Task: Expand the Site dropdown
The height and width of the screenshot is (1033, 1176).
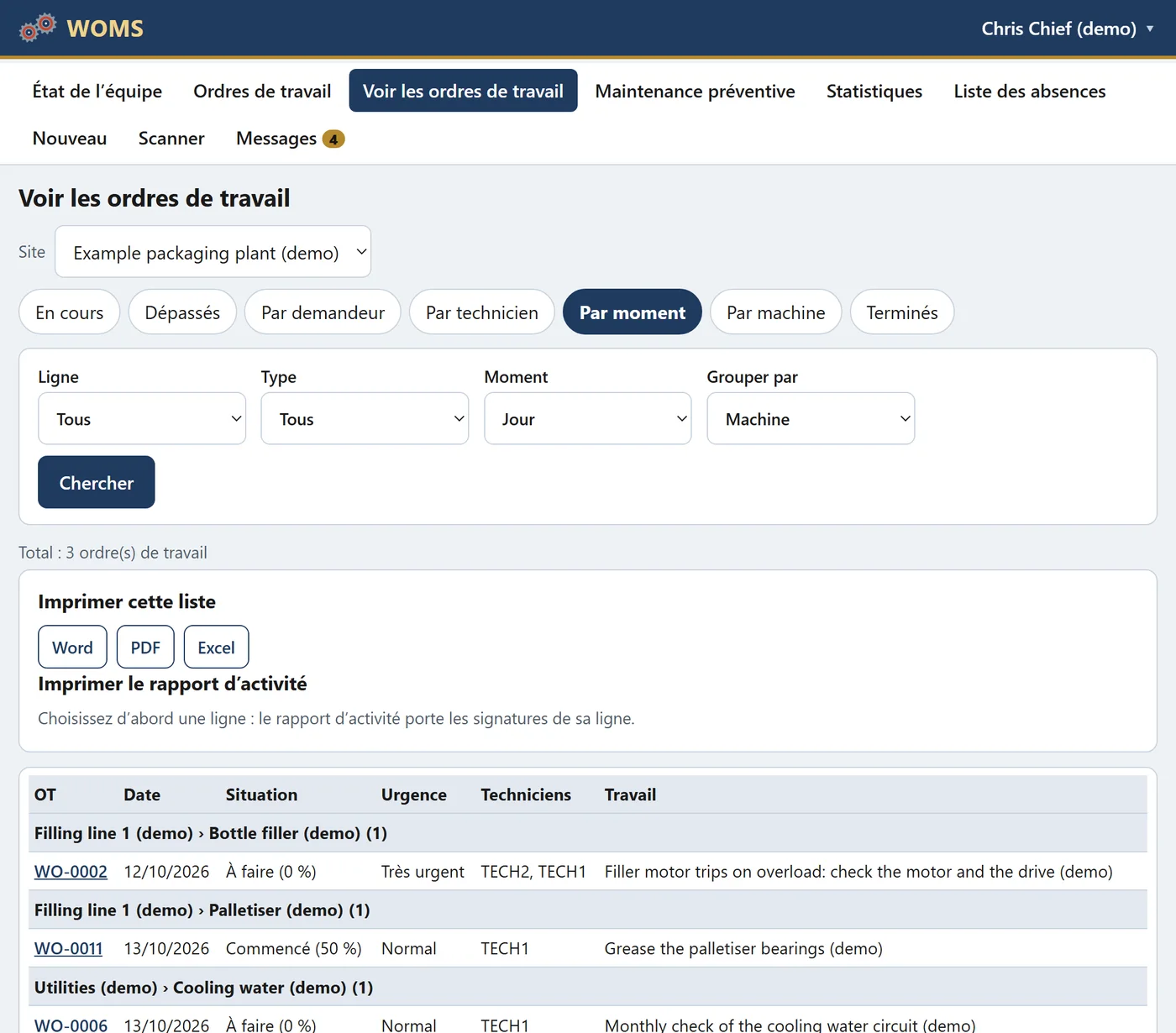Action: pyautogui.click(x=213, y=252)
